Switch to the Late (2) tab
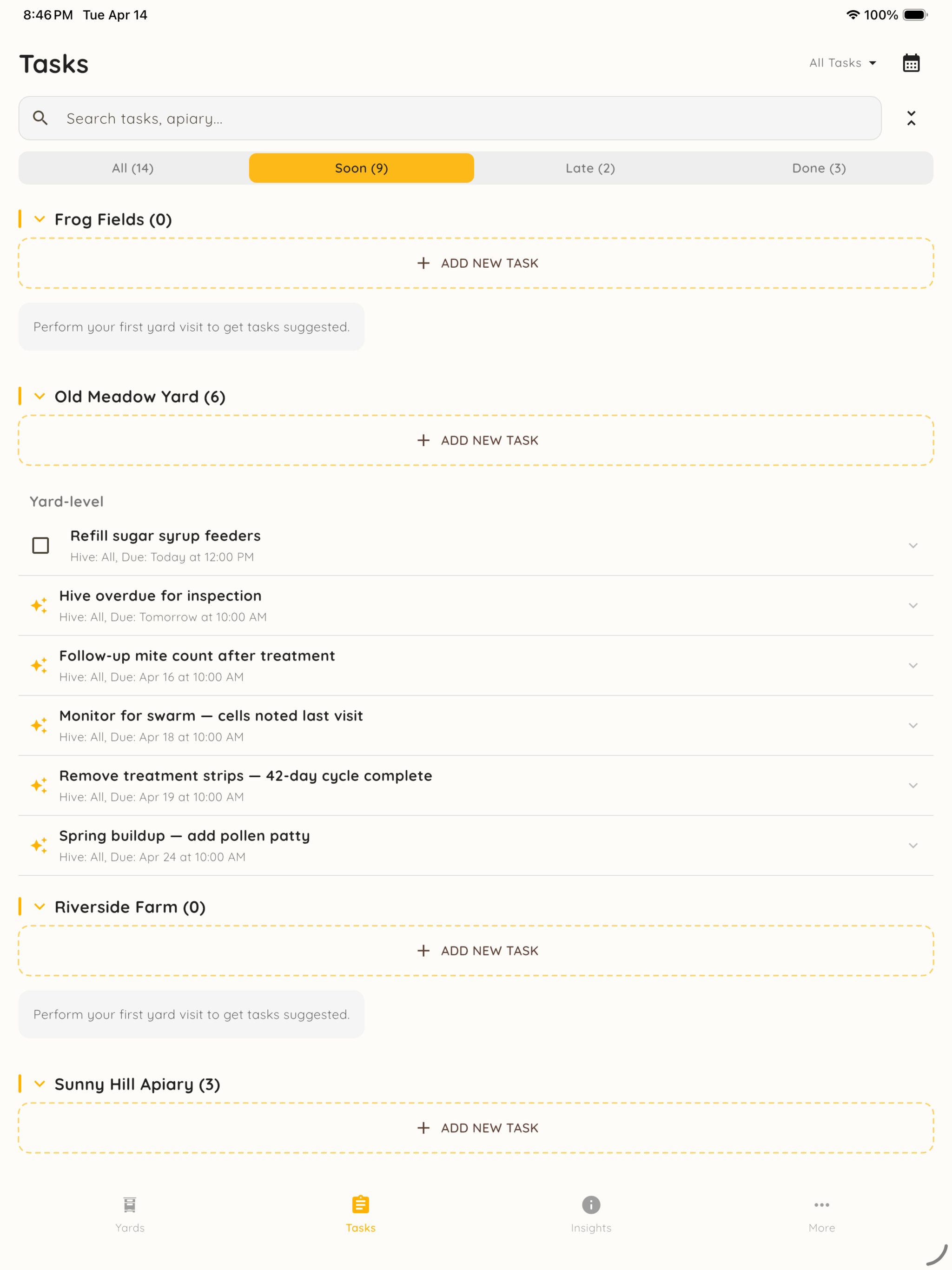 point(590,168)
